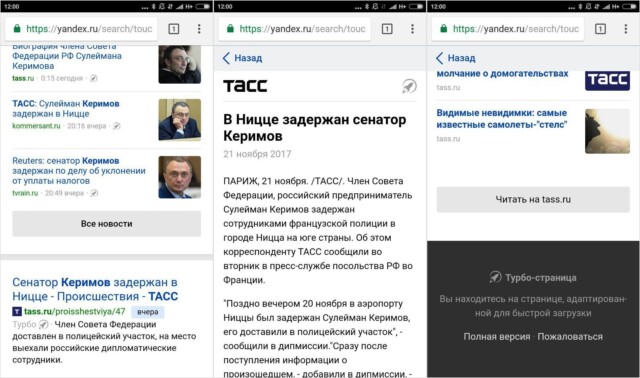The width and height of the screenshot is (640, 378).
Task: Tap the Назад back chevron in the right screen
Action: (440, 58)
